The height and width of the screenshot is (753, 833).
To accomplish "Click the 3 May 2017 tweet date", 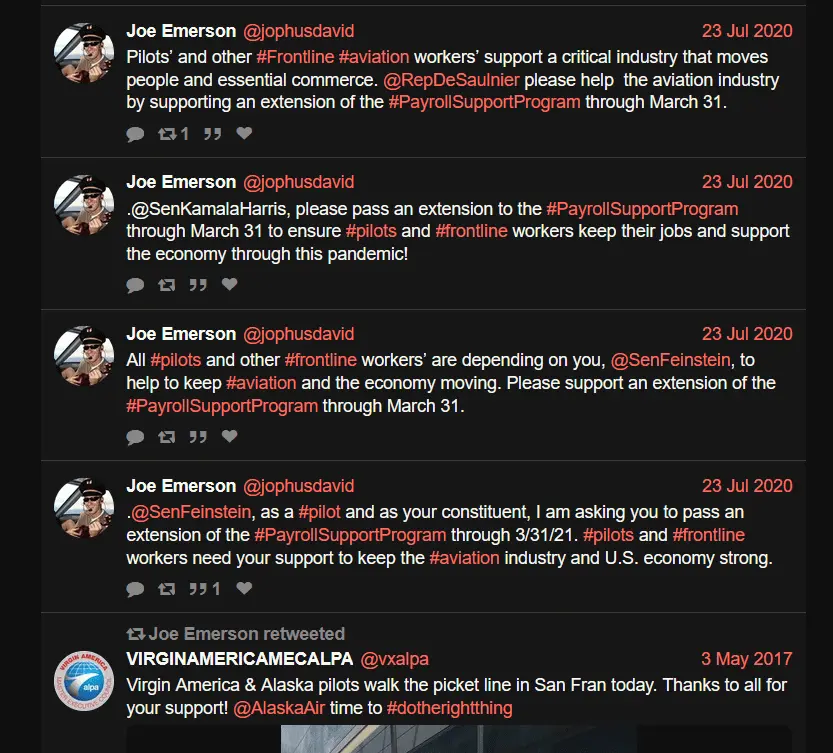I will click(746, 659).
